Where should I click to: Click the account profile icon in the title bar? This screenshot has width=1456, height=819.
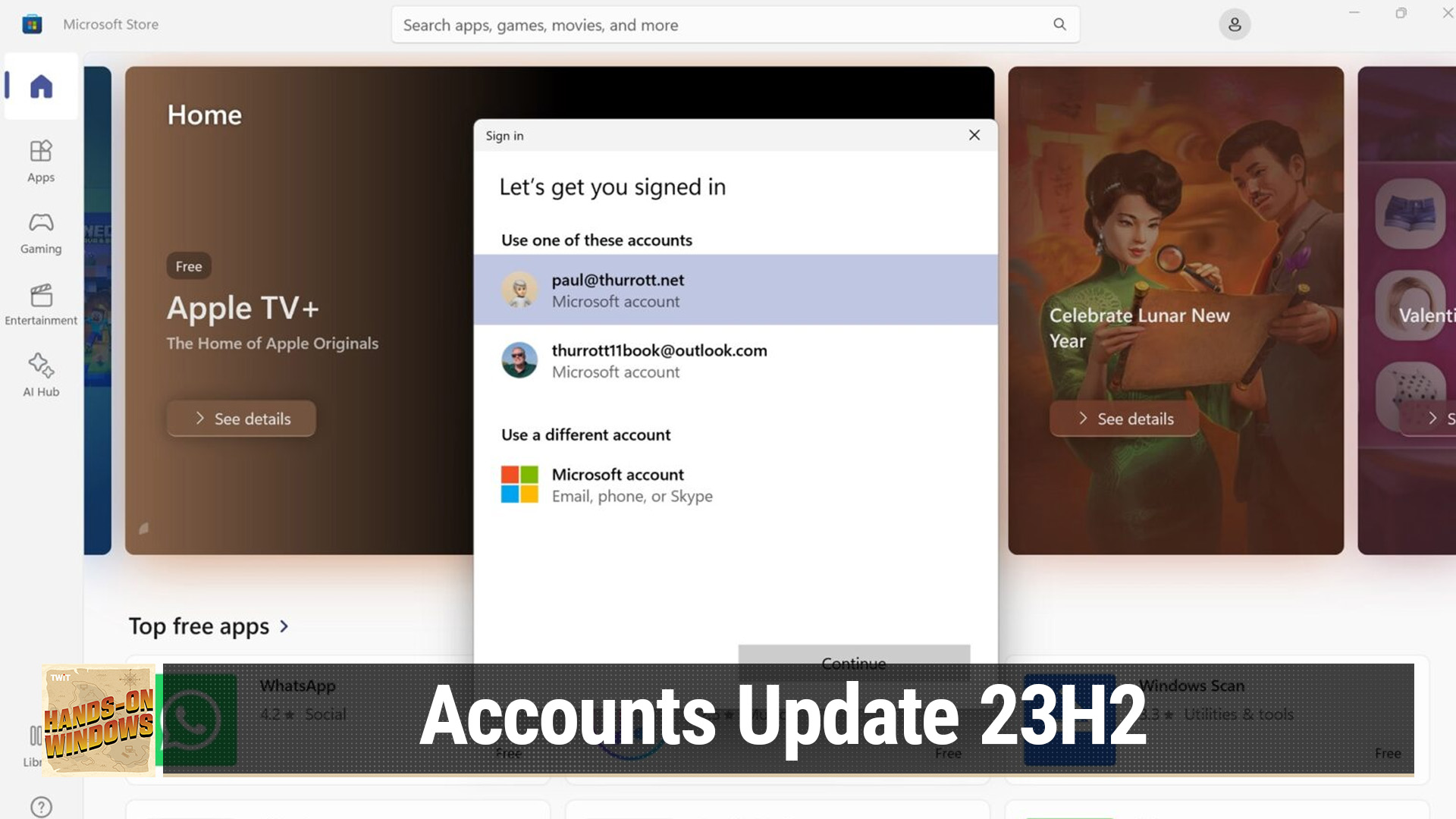1235,24
